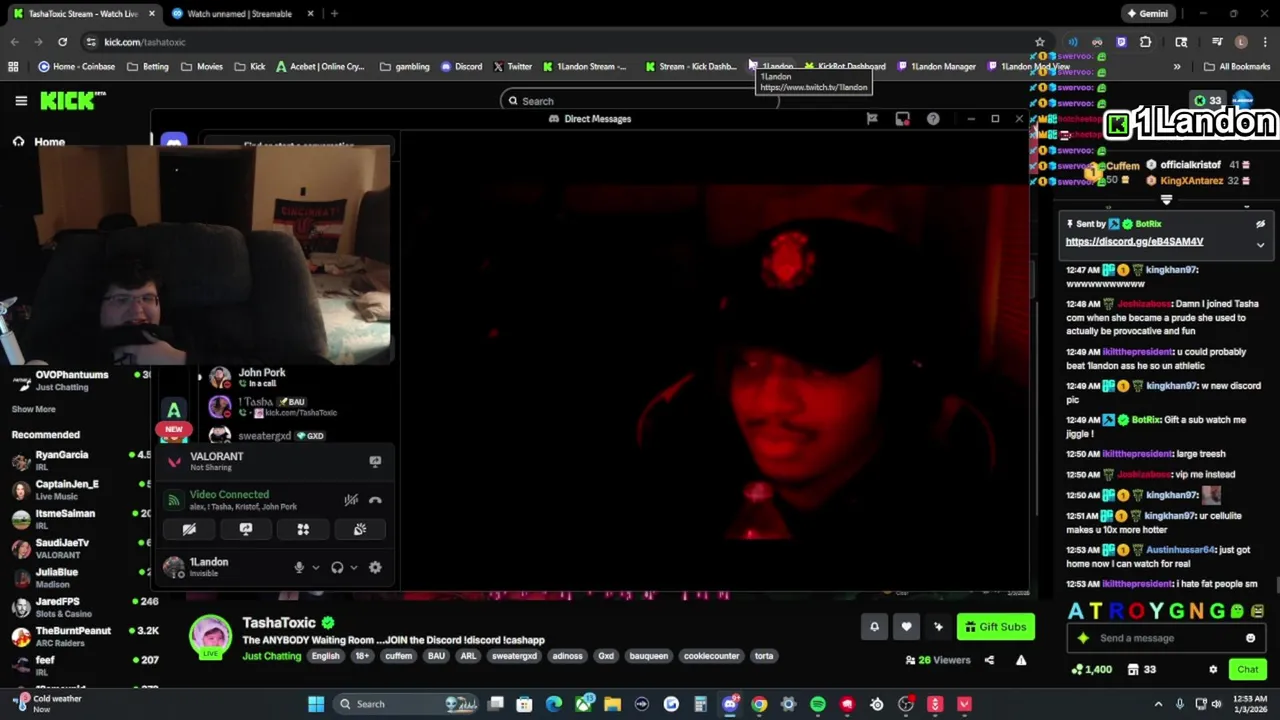The width and height of the screenshot is (1280, 720).
Task: Open Discord inbox icon in title bar
Action: 902,119
